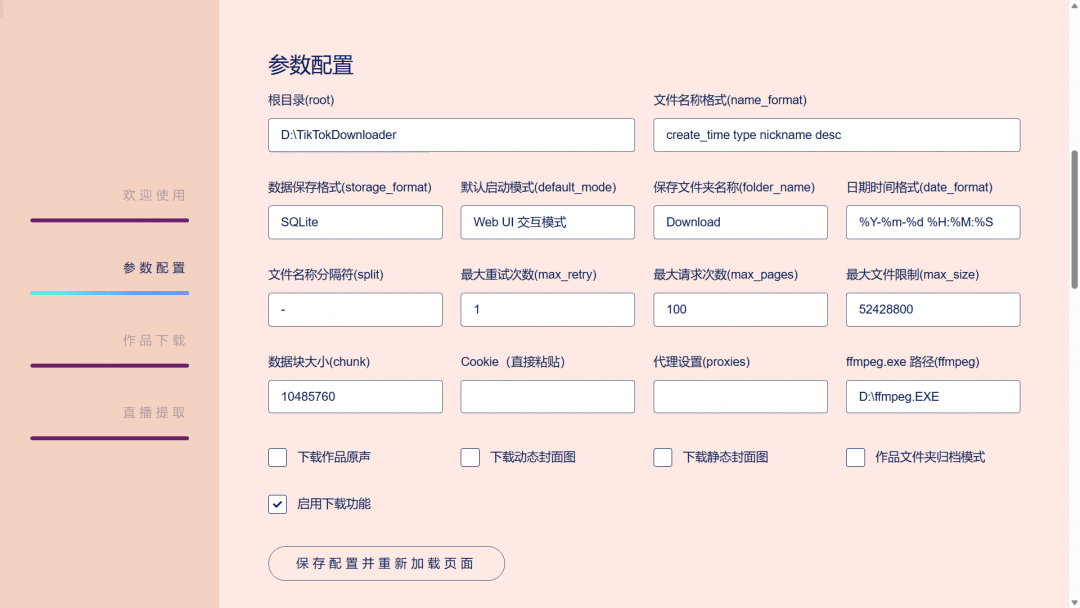
Task: Focus the ffmpeg.exe path field
Action: [x=933, y=397]
